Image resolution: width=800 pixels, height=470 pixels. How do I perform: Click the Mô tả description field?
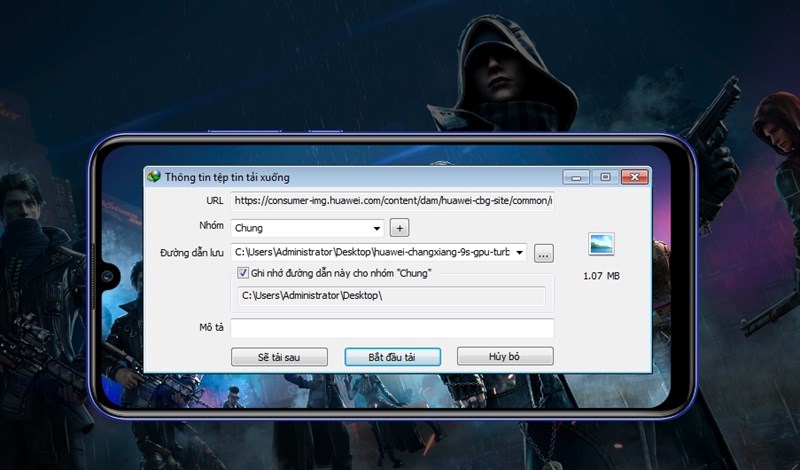click(x=392, y=328)
